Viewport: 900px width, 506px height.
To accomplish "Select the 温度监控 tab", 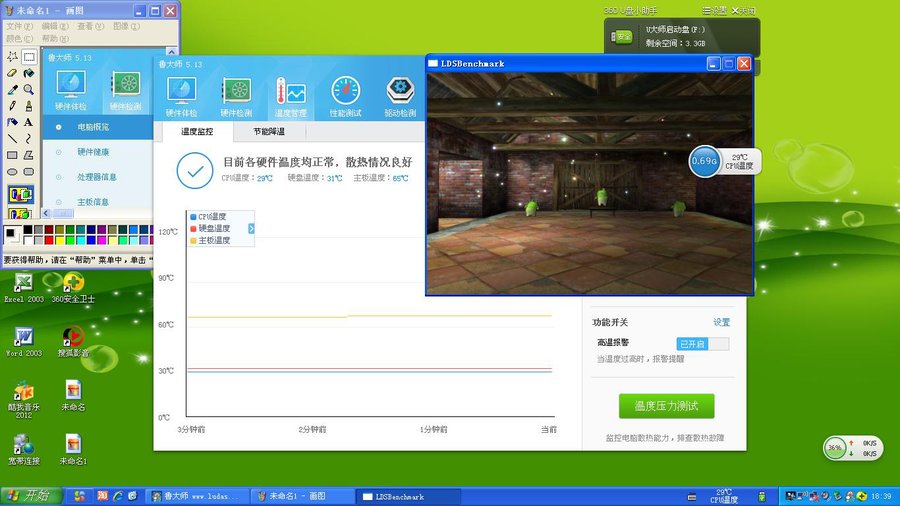I will [x=196, y=132].
